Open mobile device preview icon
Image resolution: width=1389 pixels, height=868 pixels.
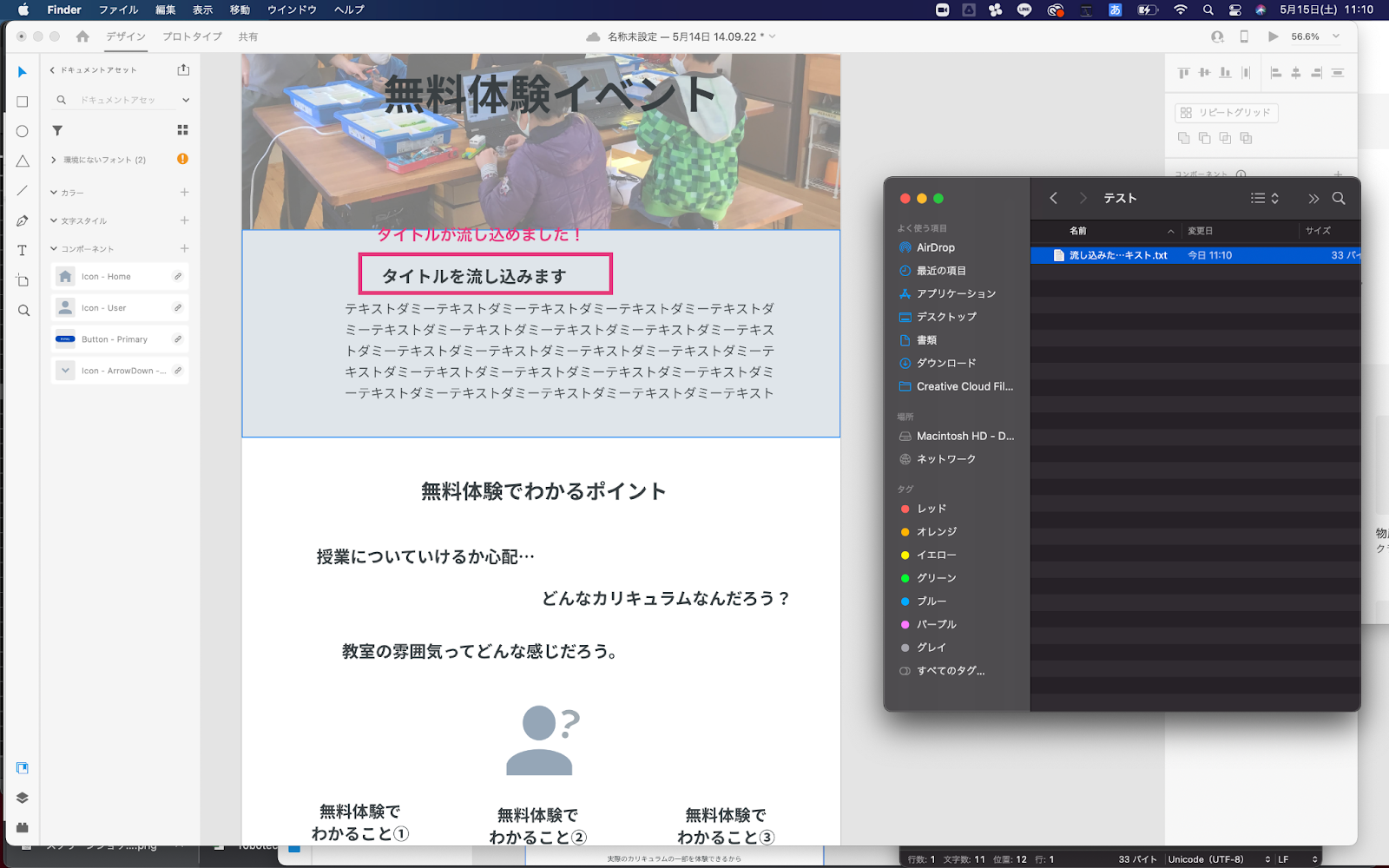1244,36
